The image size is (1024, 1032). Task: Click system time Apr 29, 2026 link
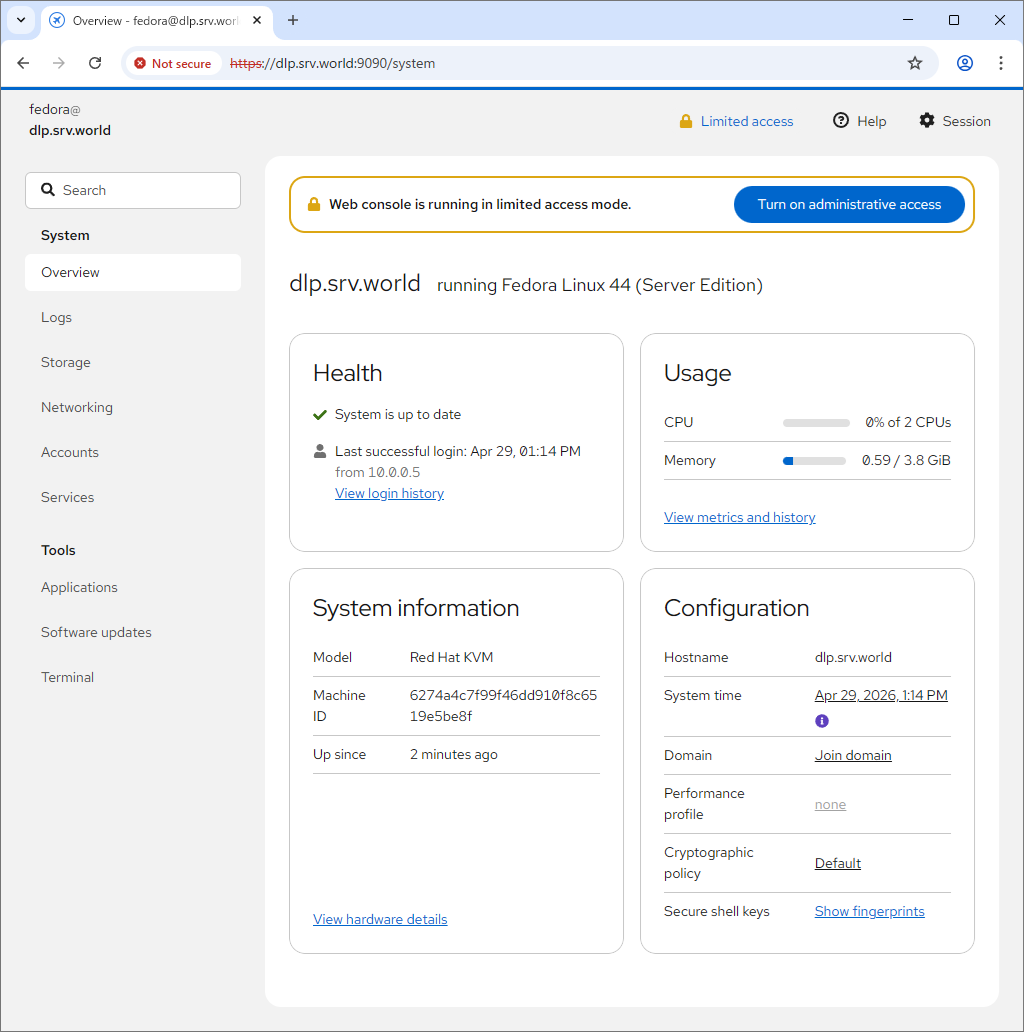pyautogui.click(x=881, y=696)
